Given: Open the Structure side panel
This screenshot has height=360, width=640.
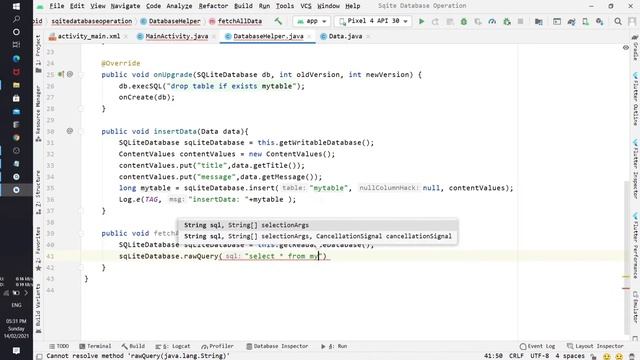Looking at the screenshot, I should click(x=38, y=191).
